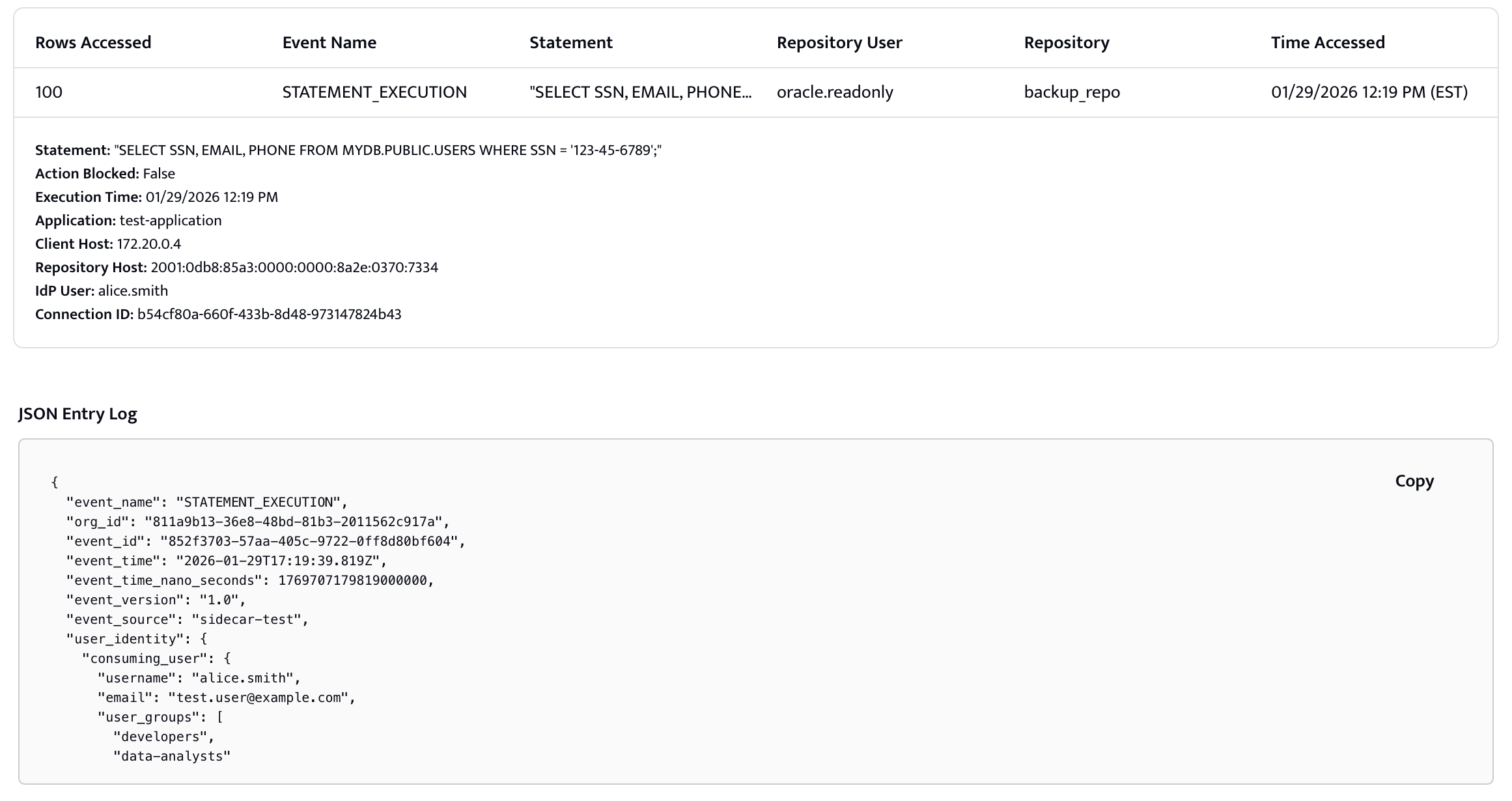Click the Statement column header
1512x801 pixels.
tap(570, 43)
